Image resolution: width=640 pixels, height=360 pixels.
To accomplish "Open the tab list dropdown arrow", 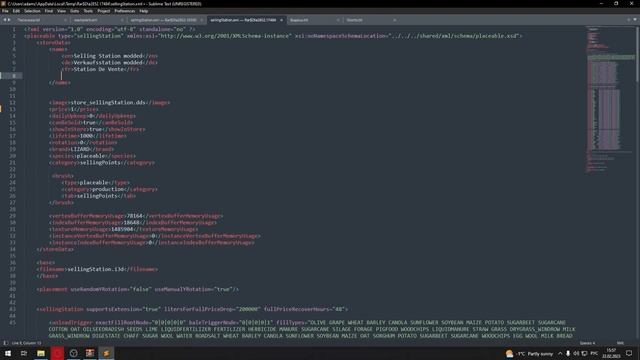I will [635, 20].
